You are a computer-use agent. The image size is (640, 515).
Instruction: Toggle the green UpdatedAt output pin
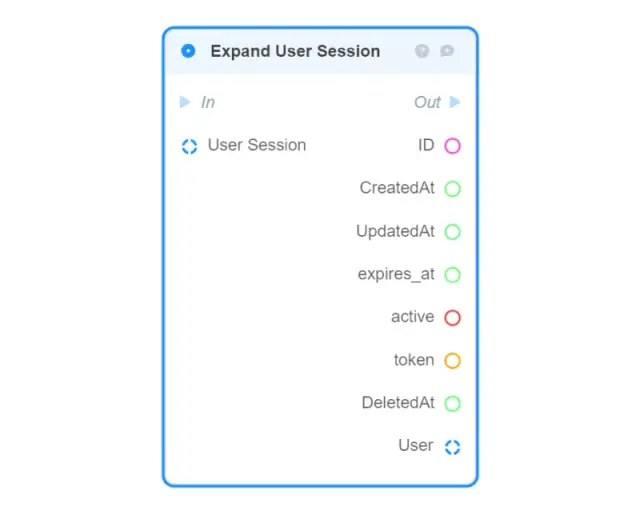point(452,232)
